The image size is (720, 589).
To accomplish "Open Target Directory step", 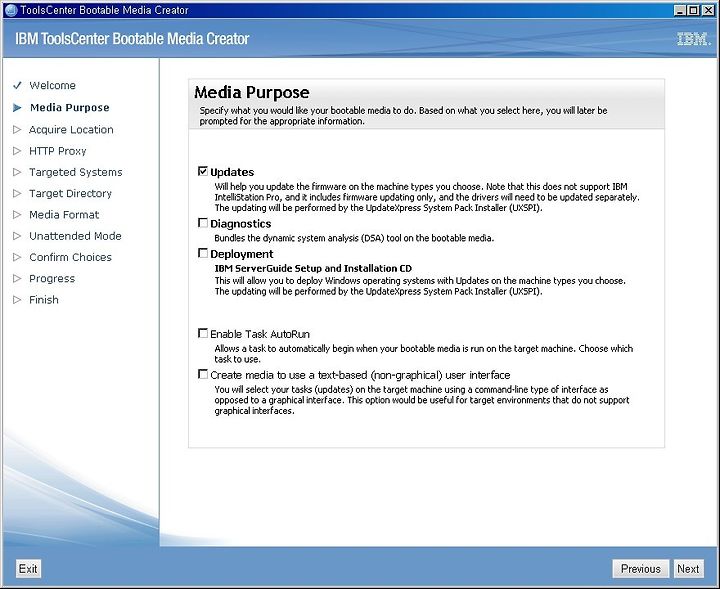I will click(x=70, y=193).
